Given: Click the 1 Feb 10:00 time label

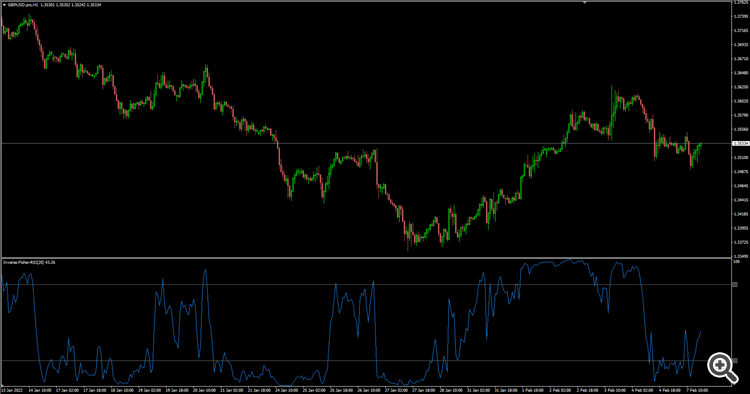Looking at the screenshot, I should (532, 391).
